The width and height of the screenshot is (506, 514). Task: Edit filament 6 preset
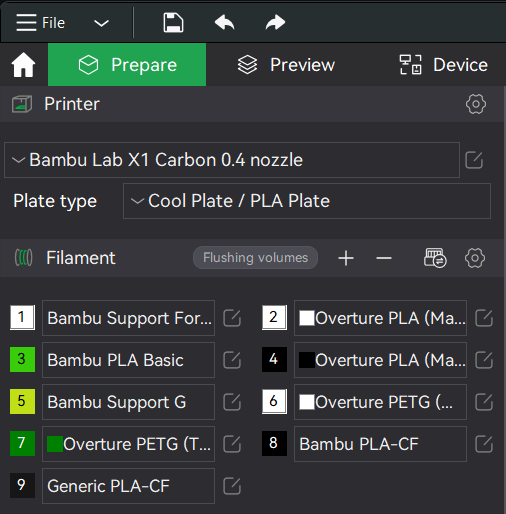tap(484, 402)
